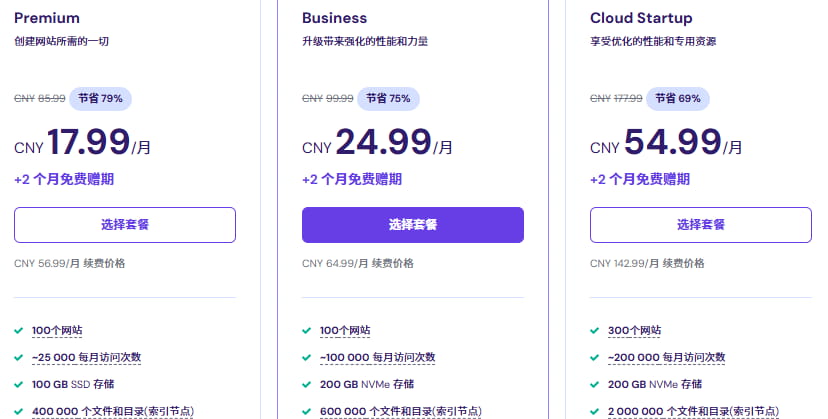Click checkmark icon beside 100 GB SSD 存储
Viewport: 828px width, 419px height.
click(19, 384)
